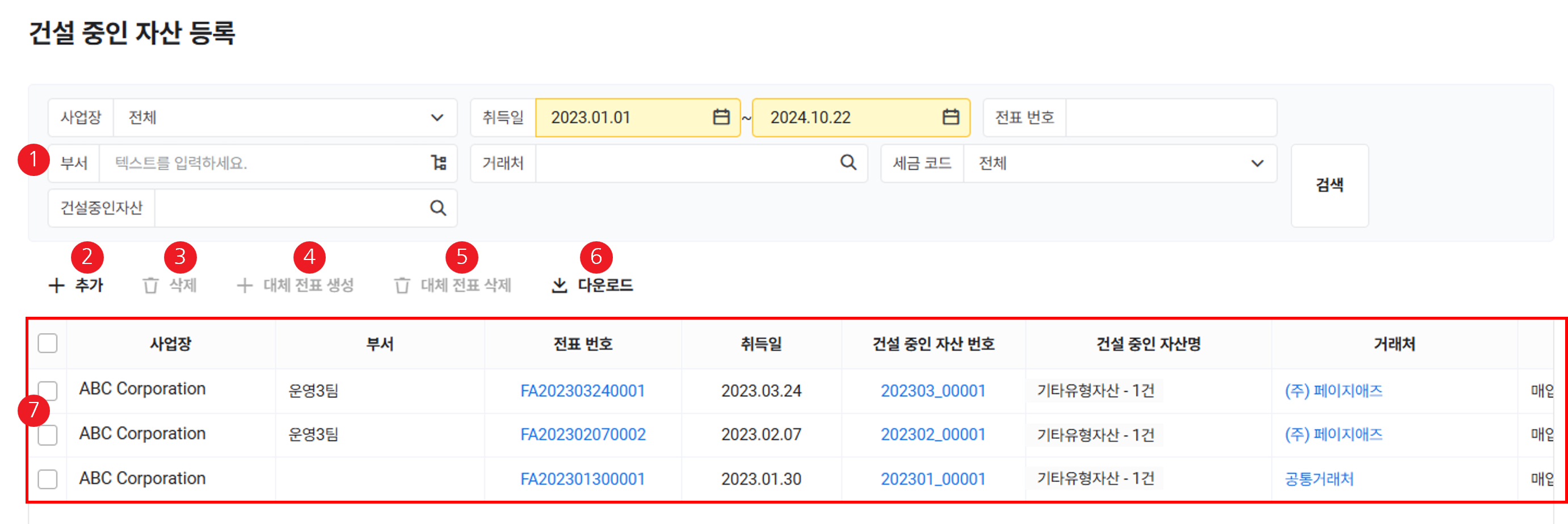
Task: Open calendar for acquisition start date 2023.01.01
Action: [721, 117]
